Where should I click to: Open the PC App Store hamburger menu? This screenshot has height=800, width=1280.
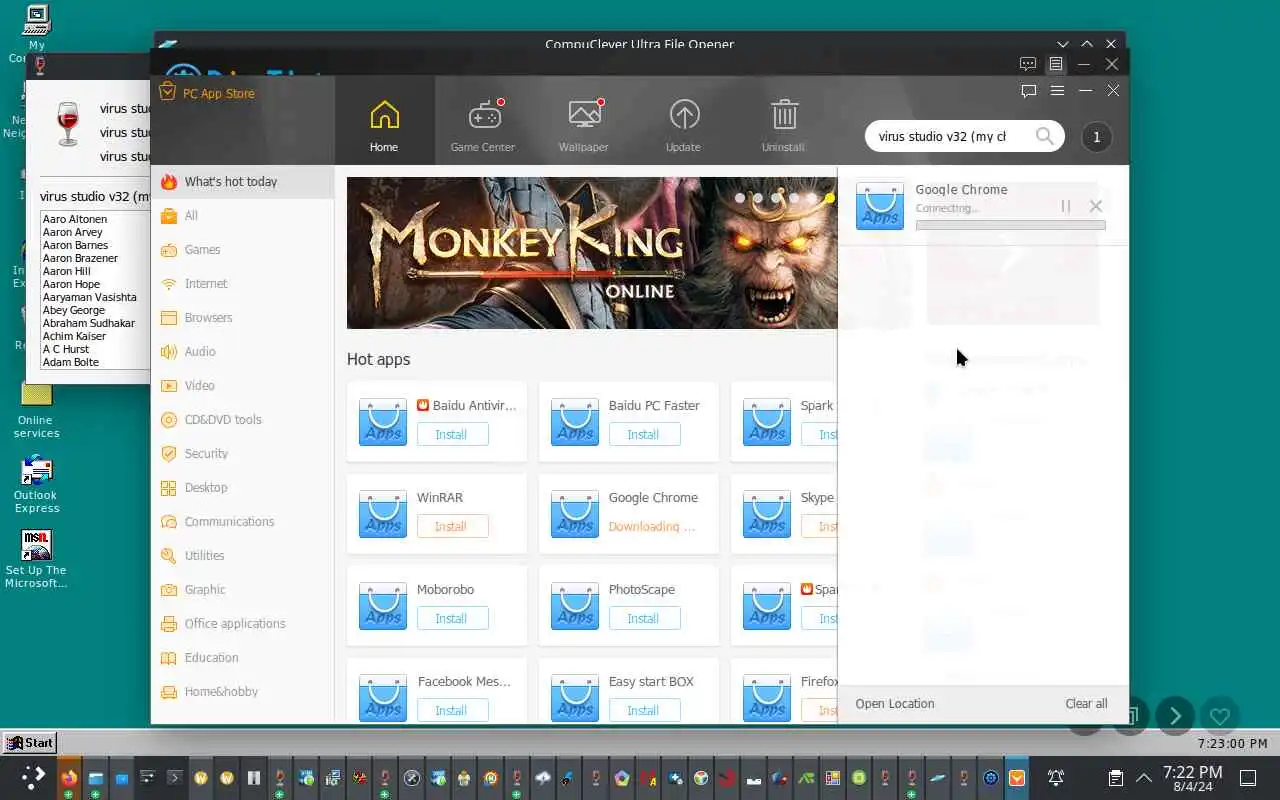[1057, 90]
